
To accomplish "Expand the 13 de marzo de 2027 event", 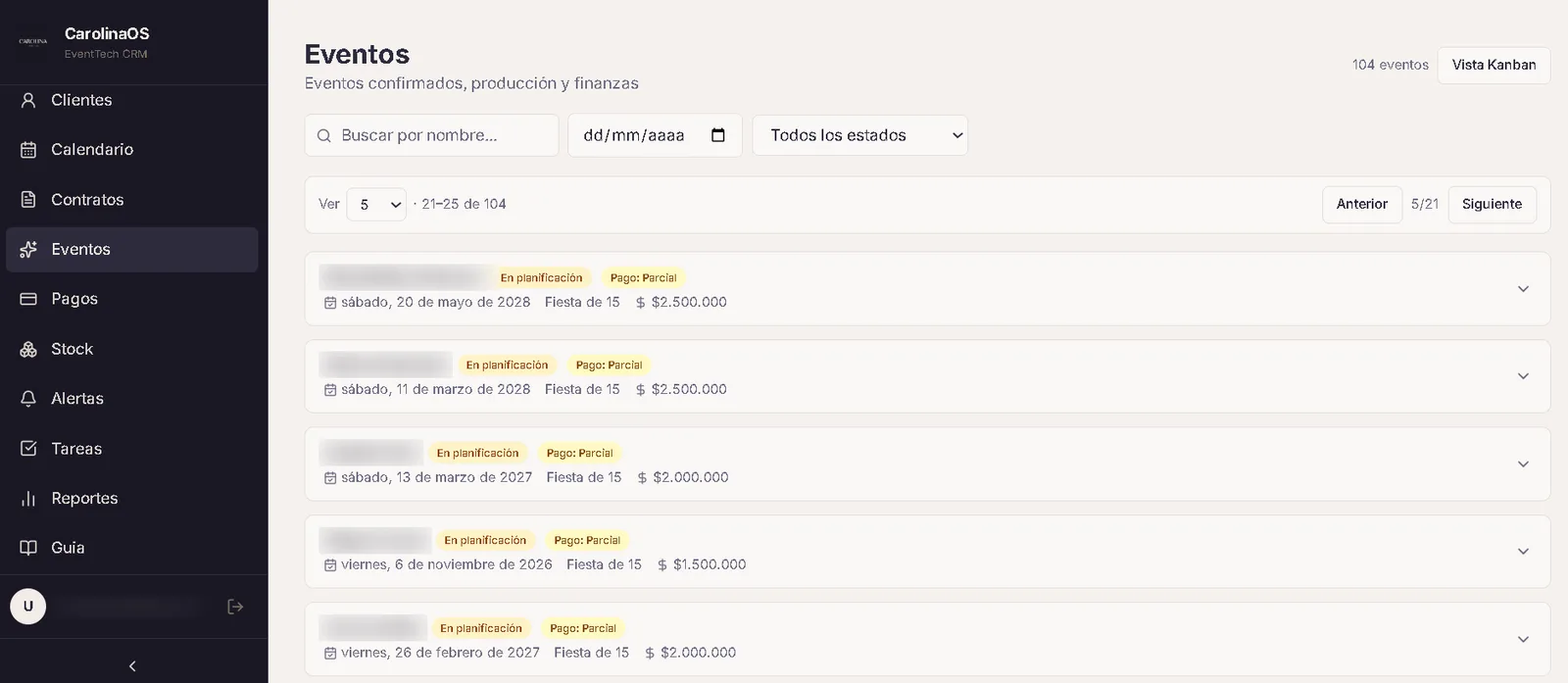I will pos(1523,464).
